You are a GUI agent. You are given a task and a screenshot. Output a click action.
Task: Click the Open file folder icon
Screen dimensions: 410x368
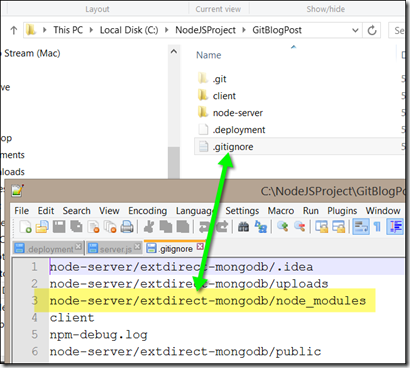(42, 227)
